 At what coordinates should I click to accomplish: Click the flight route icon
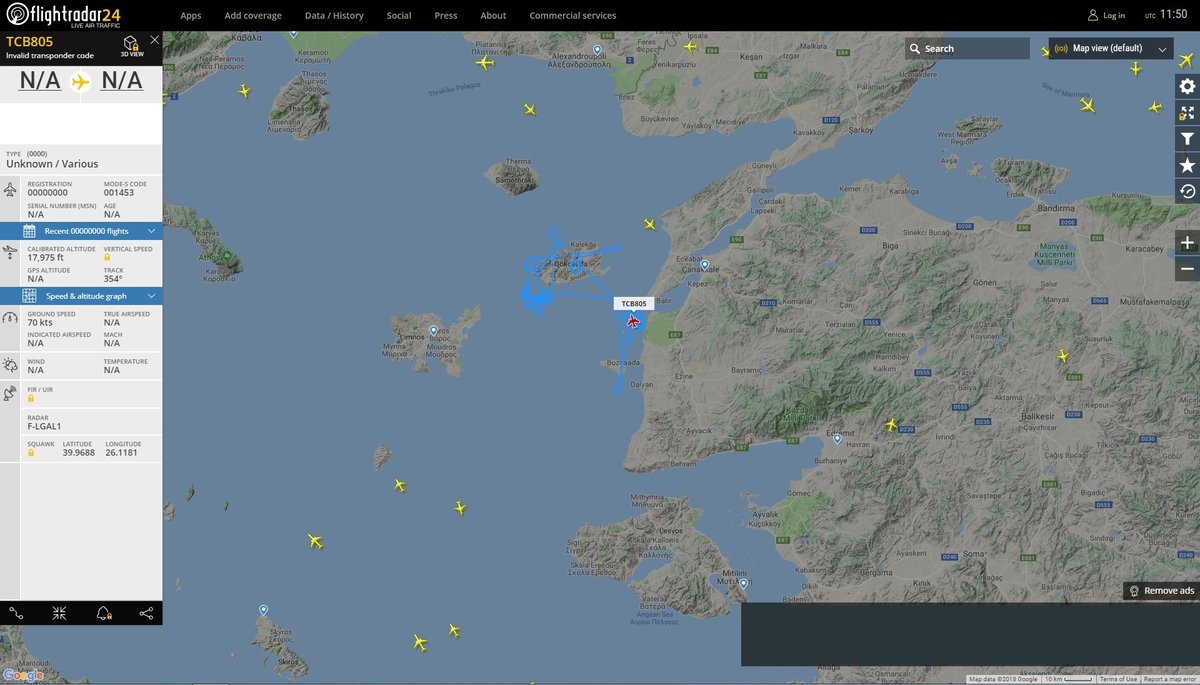[x=17, y=613]
